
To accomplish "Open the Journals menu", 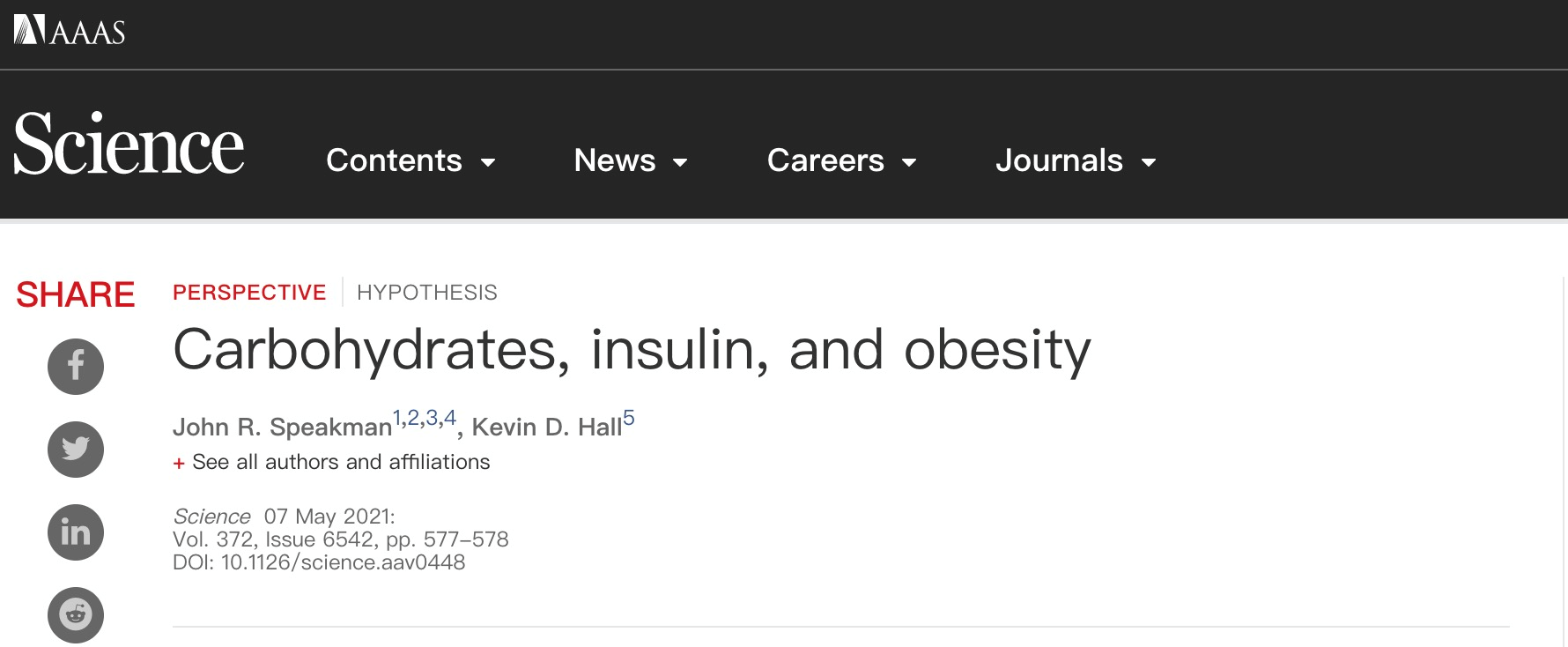I will [x=1059, y=160].
